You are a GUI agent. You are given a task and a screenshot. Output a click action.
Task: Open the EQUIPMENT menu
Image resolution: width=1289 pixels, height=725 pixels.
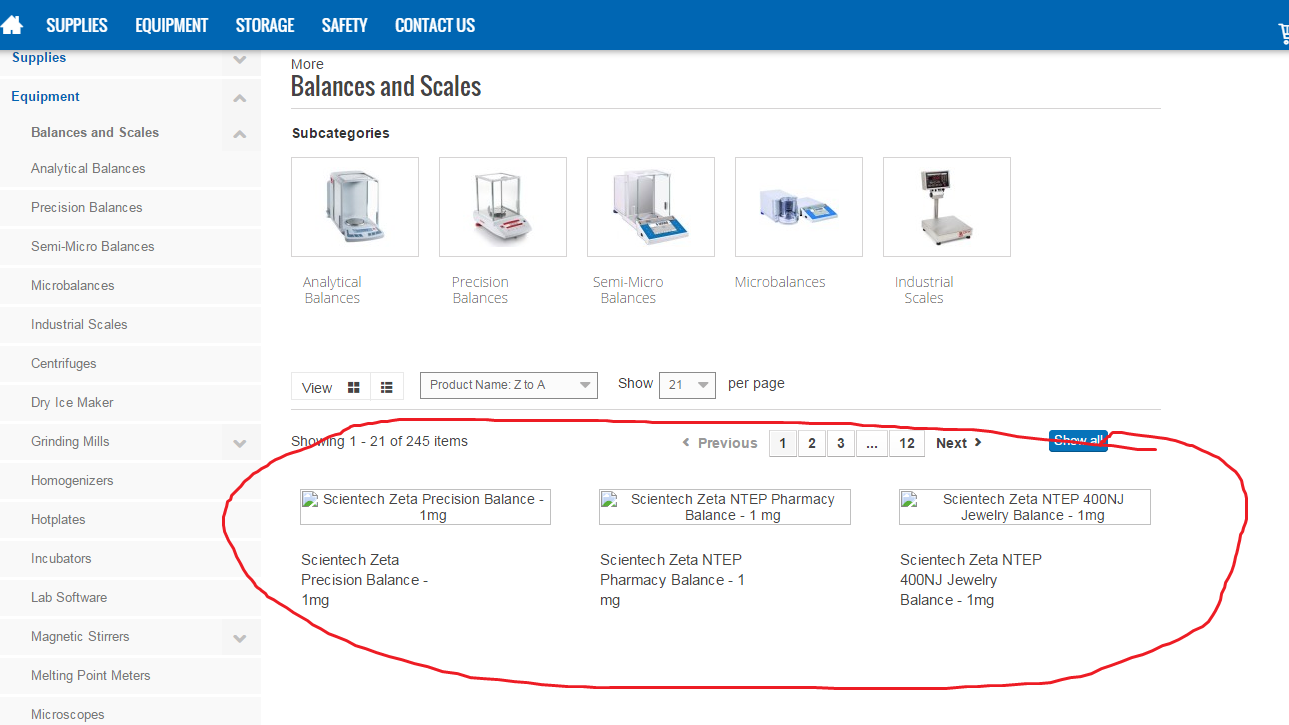point(172,25)
